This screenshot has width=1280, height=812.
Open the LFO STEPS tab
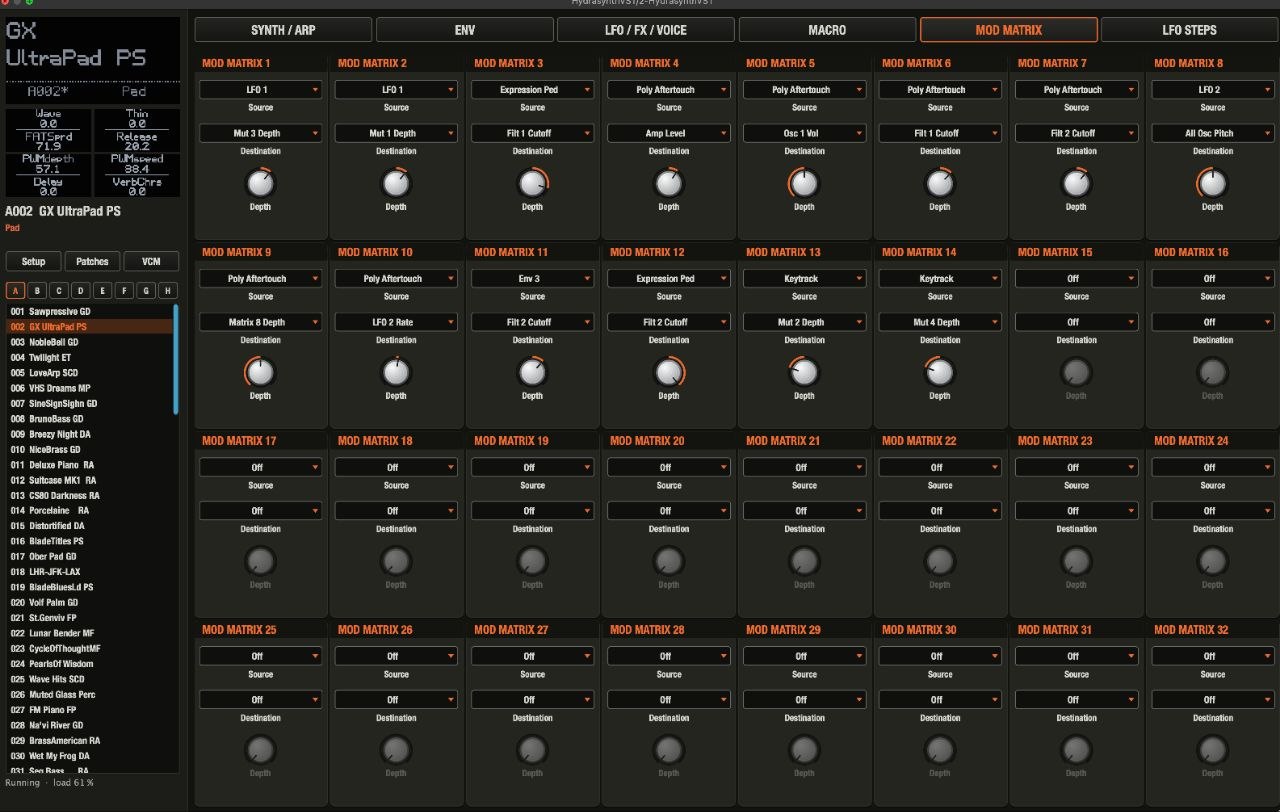(x=1189, y=30)
